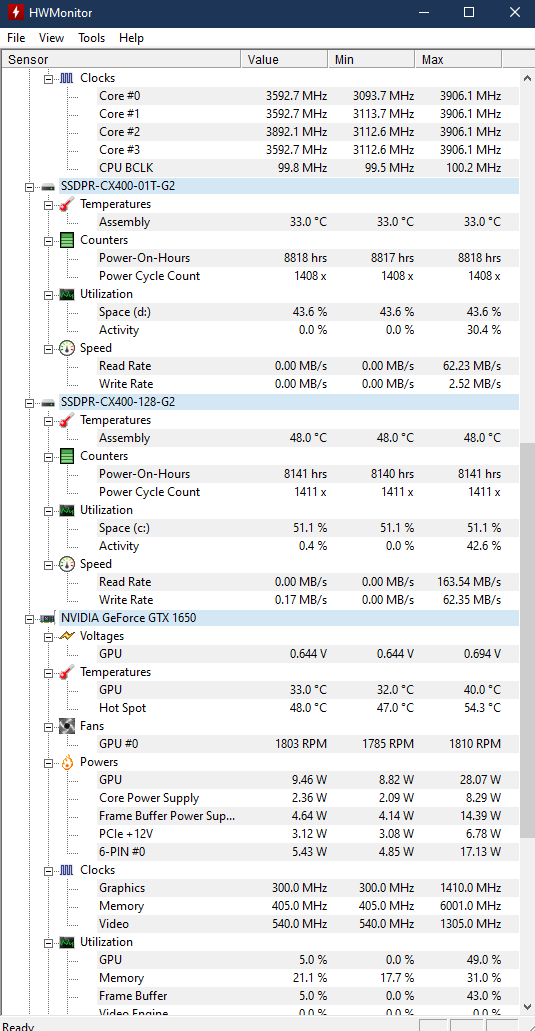Click the vertical scrollbar thumb
Image resolution: width=535 pixels, height=1031 pixels.
pyautogui.click(x=527, y=640)
